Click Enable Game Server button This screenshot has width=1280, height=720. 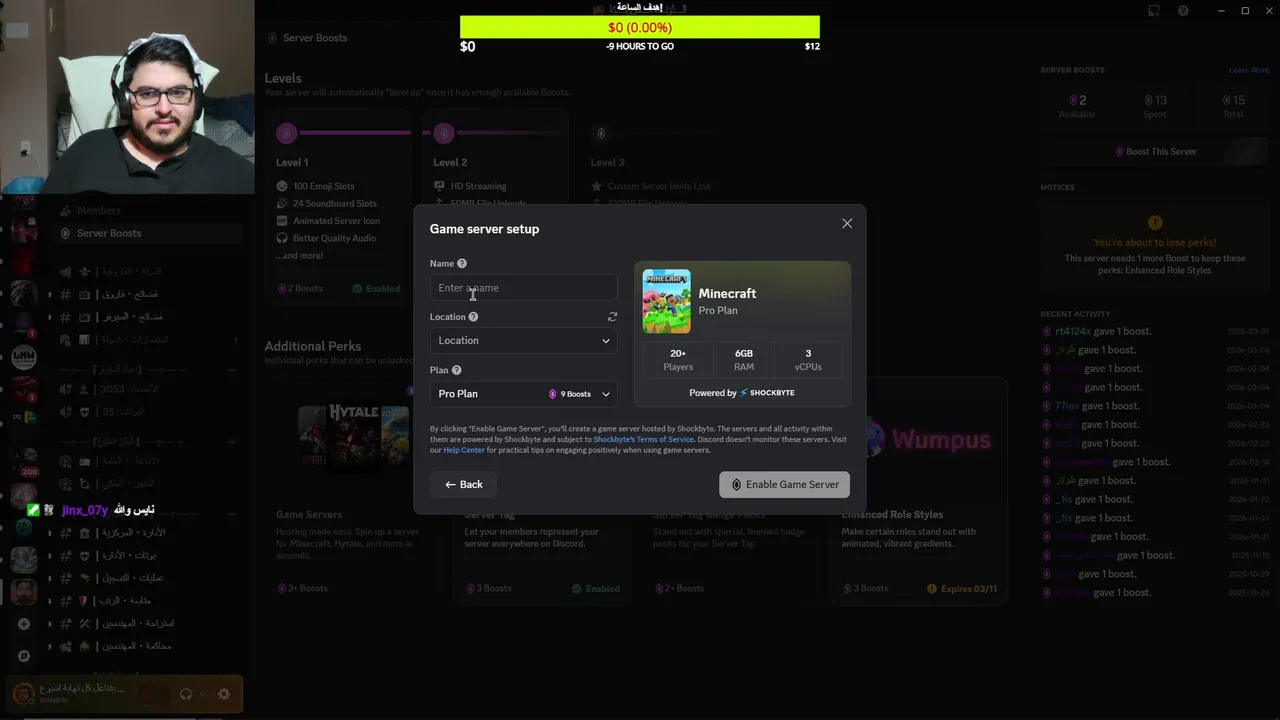point(784,485)
